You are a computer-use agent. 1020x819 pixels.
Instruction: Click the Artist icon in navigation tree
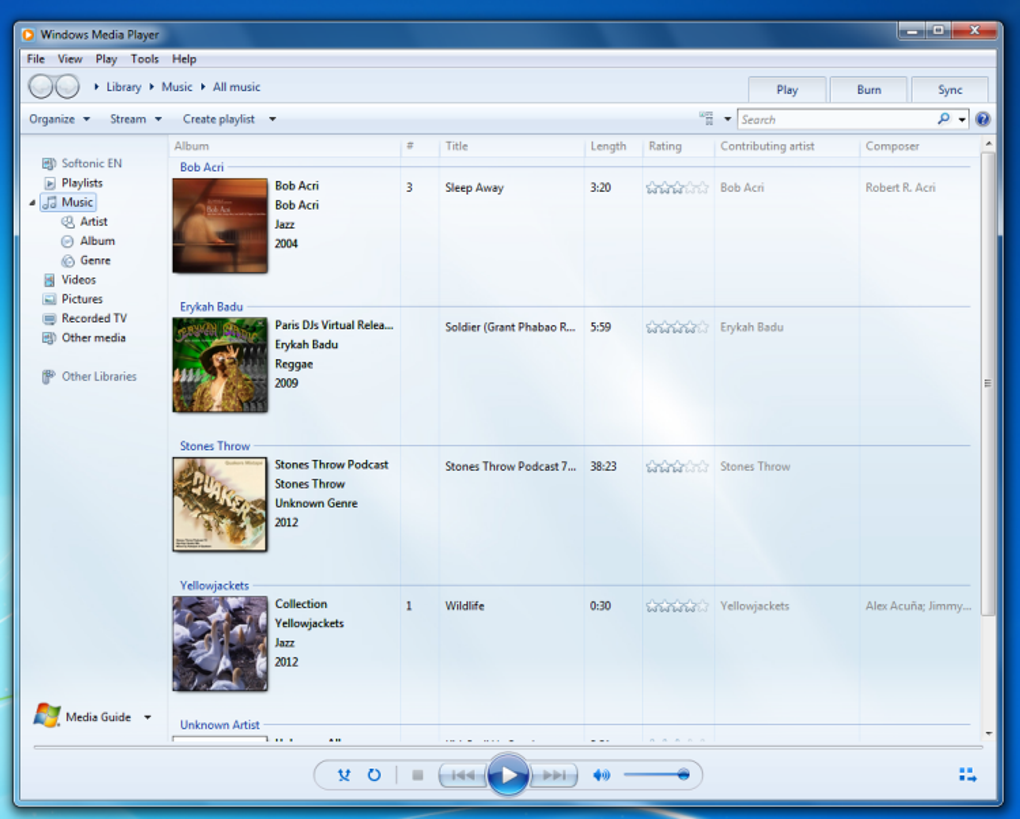coord(68,222)
